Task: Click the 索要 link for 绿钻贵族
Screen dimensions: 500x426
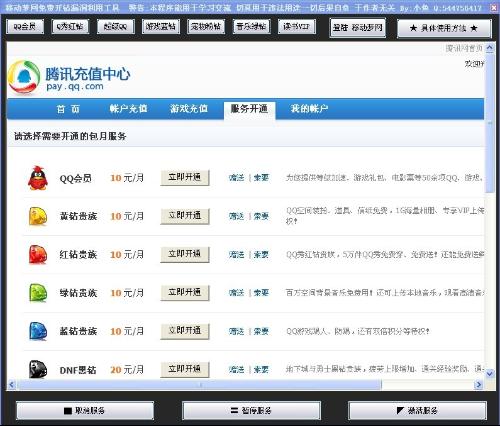Action: click(261, 293)
